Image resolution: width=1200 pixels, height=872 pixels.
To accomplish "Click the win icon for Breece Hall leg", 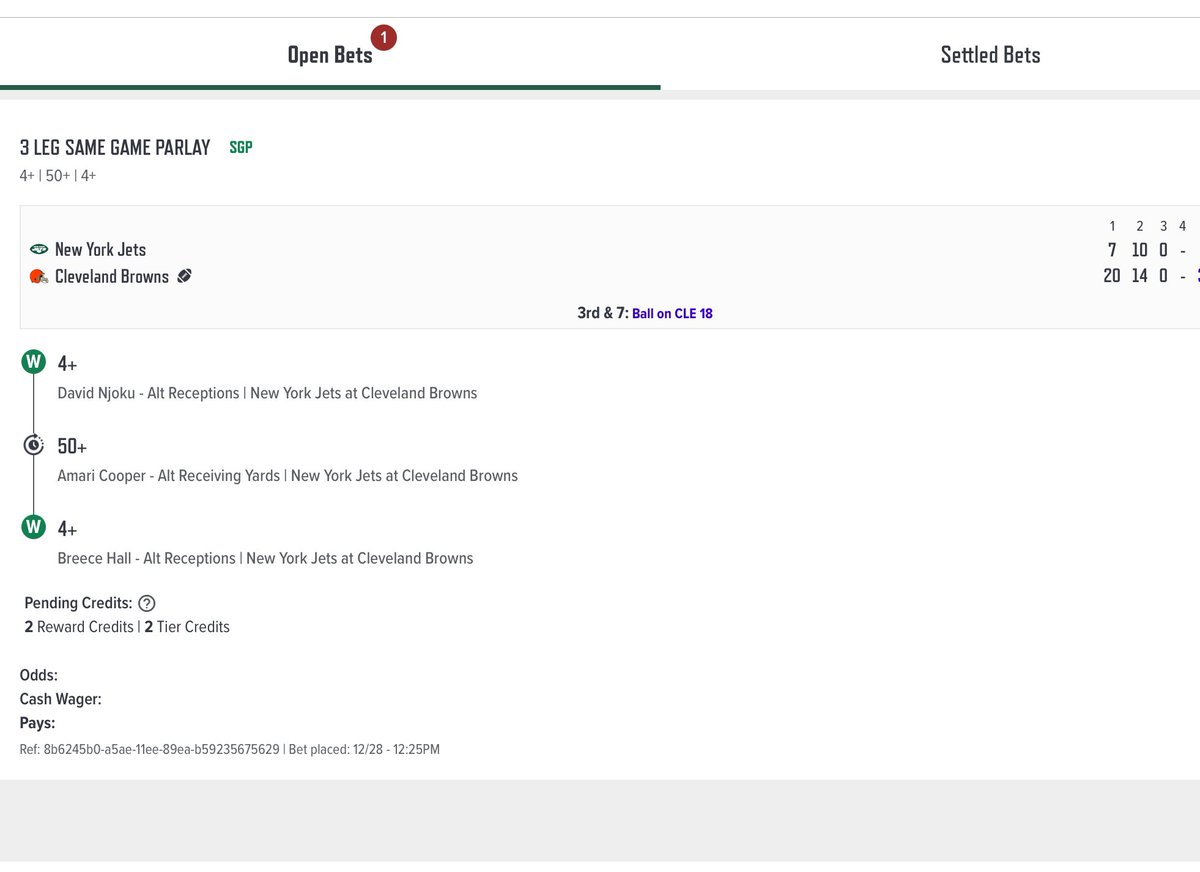I will pyautogui.click(x=34, y=527).
